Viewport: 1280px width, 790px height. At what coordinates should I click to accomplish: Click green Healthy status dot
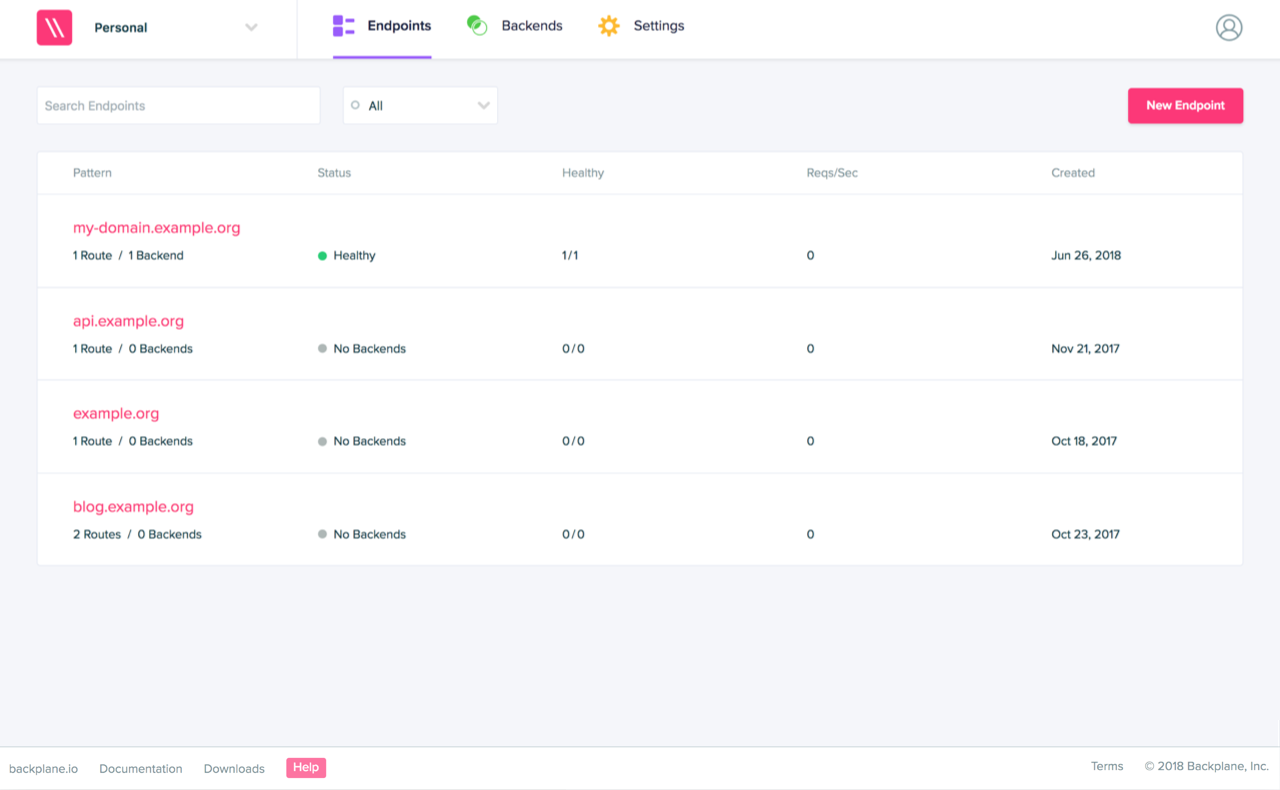click(x=322, y=256)
